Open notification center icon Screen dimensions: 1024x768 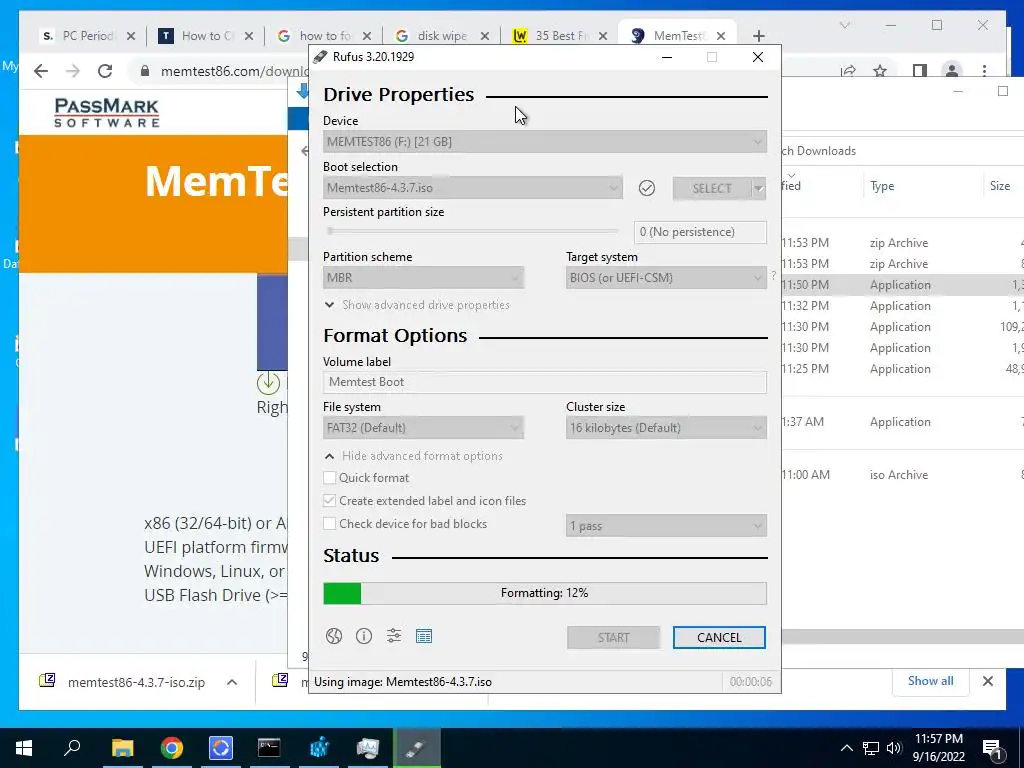coord(992,748)
